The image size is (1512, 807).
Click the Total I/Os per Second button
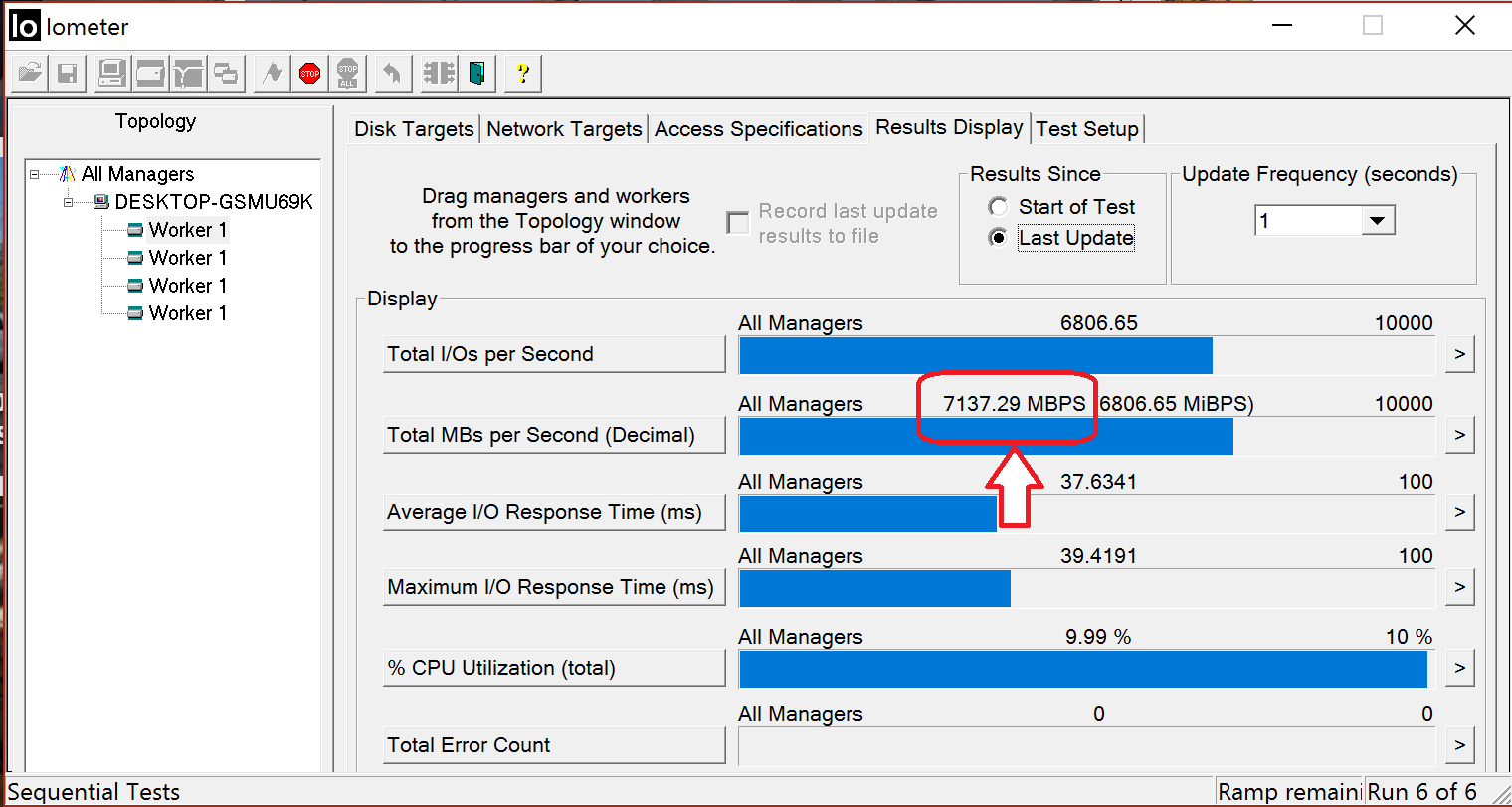(554, 354)
